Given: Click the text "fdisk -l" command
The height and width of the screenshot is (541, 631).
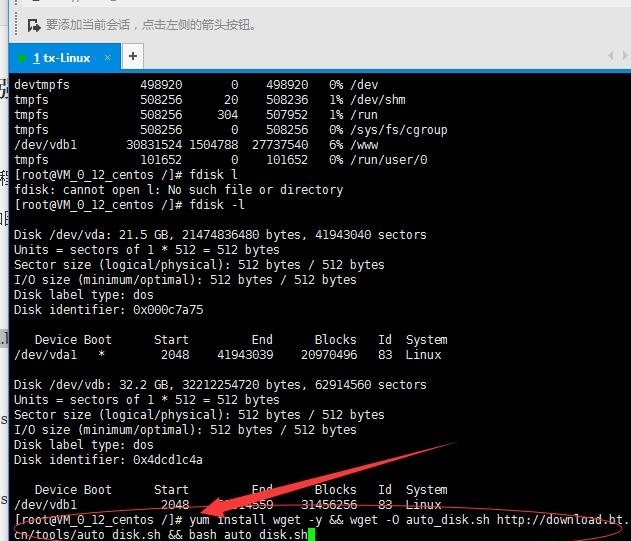Looking at the screenshot, I should pos(217,205).
